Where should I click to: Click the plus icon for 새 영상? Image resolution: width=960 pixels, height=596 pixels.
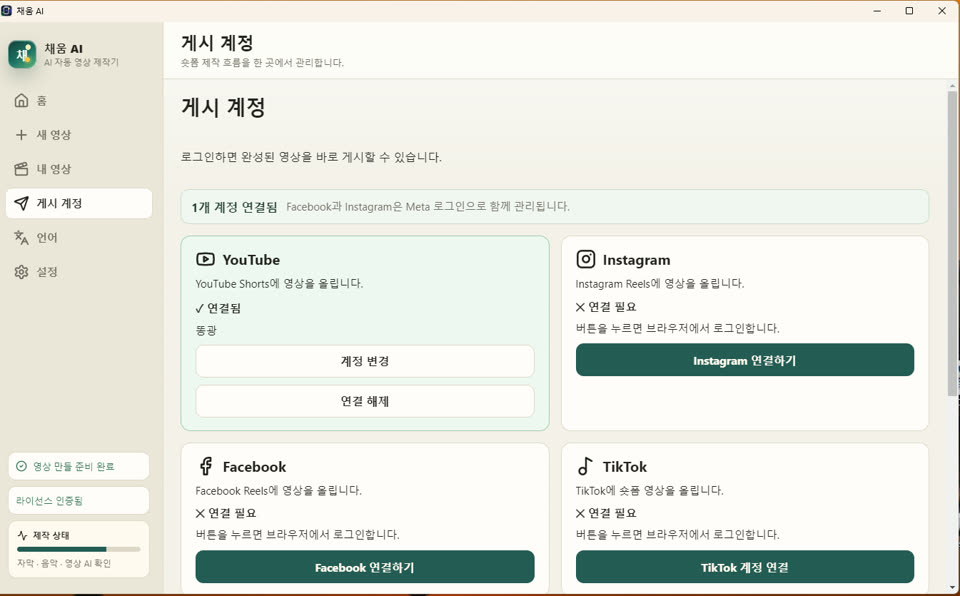(x=21, y=135)
